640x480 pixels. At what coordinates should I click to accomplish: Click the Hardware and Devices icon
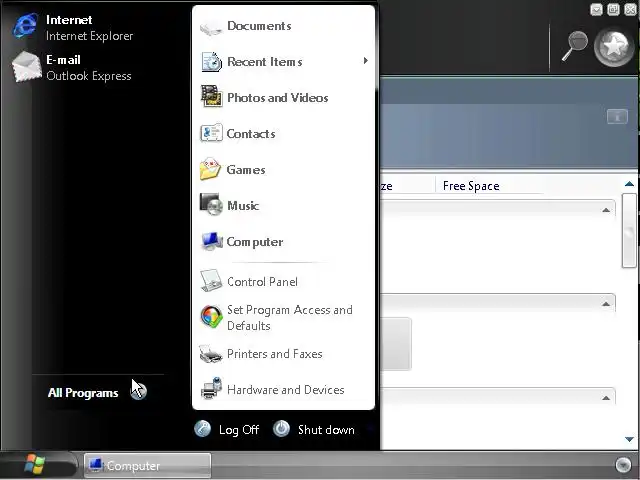[x=211, y=388]
